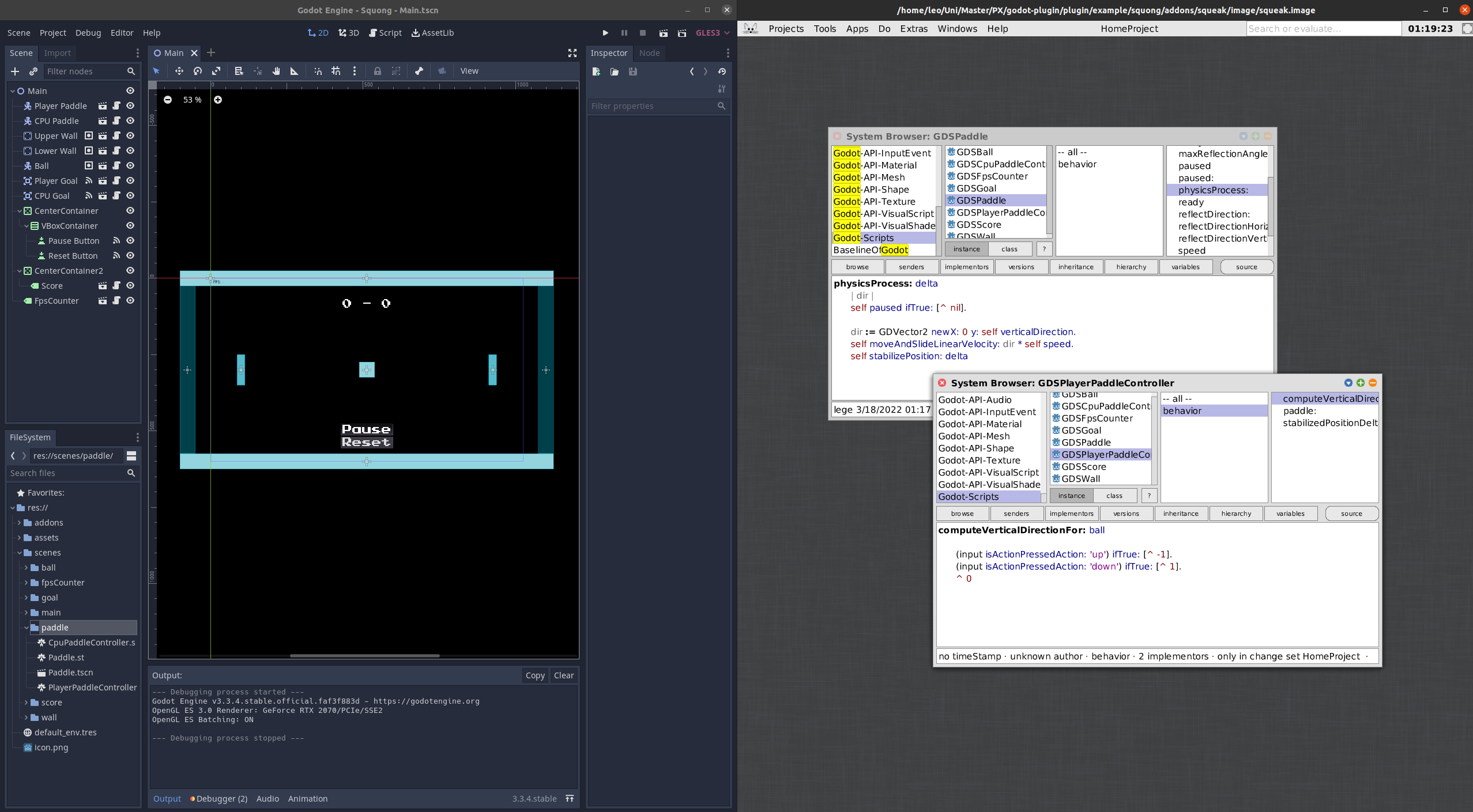Open the GLES3 renderer dropdown

[x=713, y=33]
